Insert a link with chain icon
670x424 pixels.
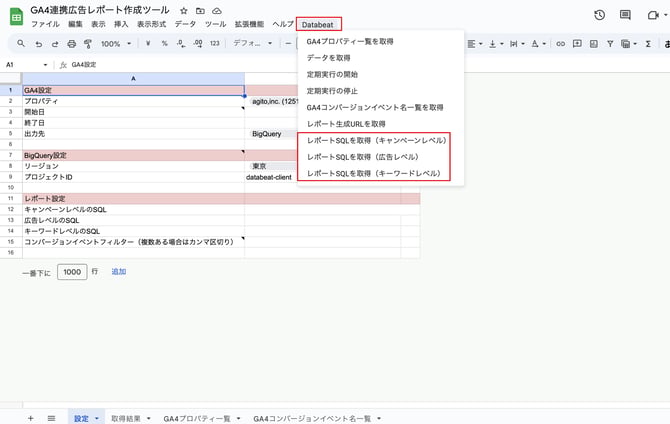pyautogui.click(x=561, y=44)
